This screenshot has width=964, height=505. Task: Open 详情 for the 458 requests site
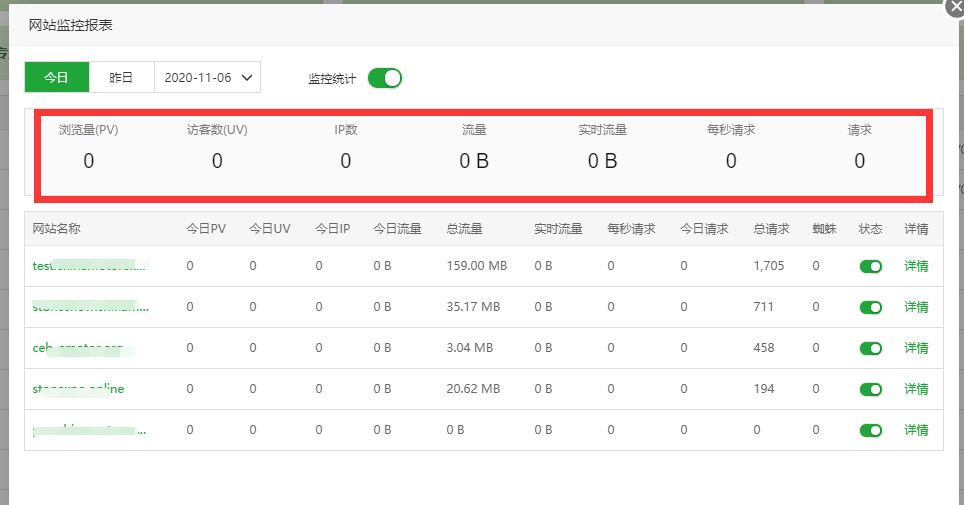(x=916, y=348)
